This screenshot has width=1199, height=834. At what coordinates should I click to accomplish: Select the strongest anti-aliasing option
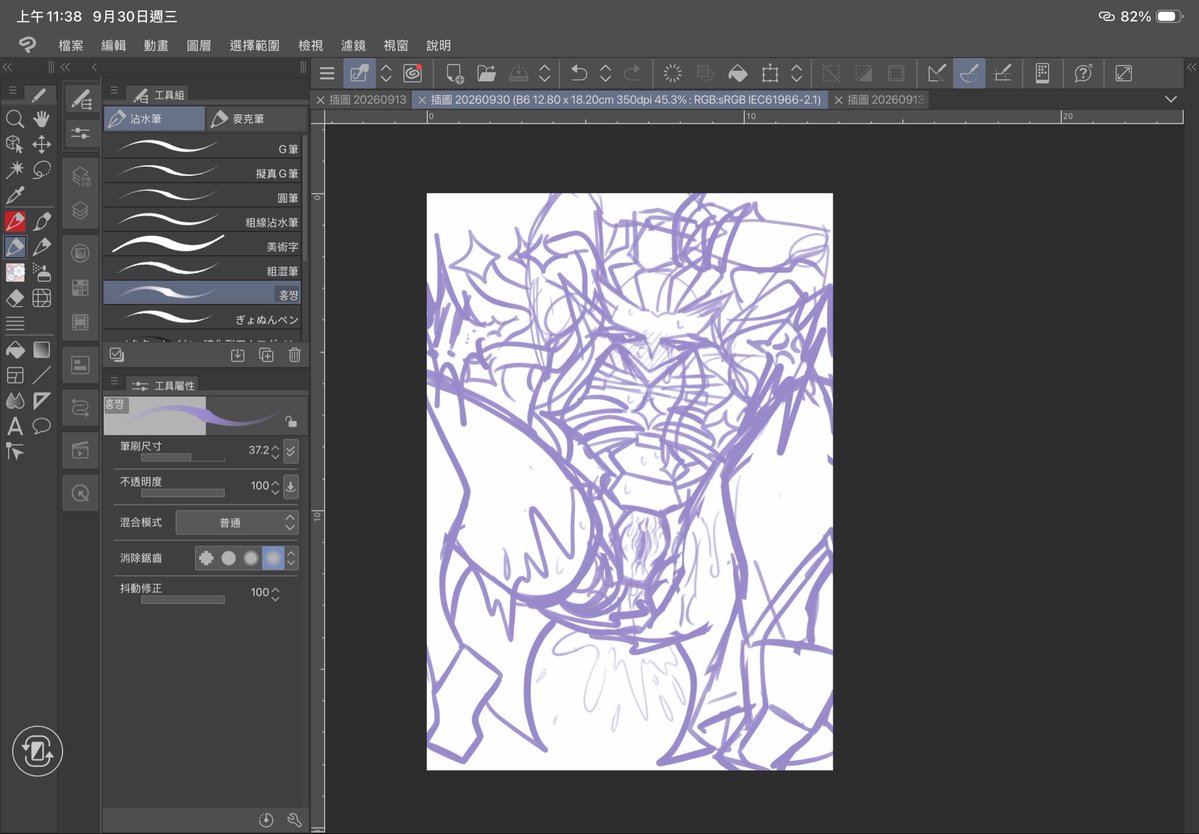(273, 558)
